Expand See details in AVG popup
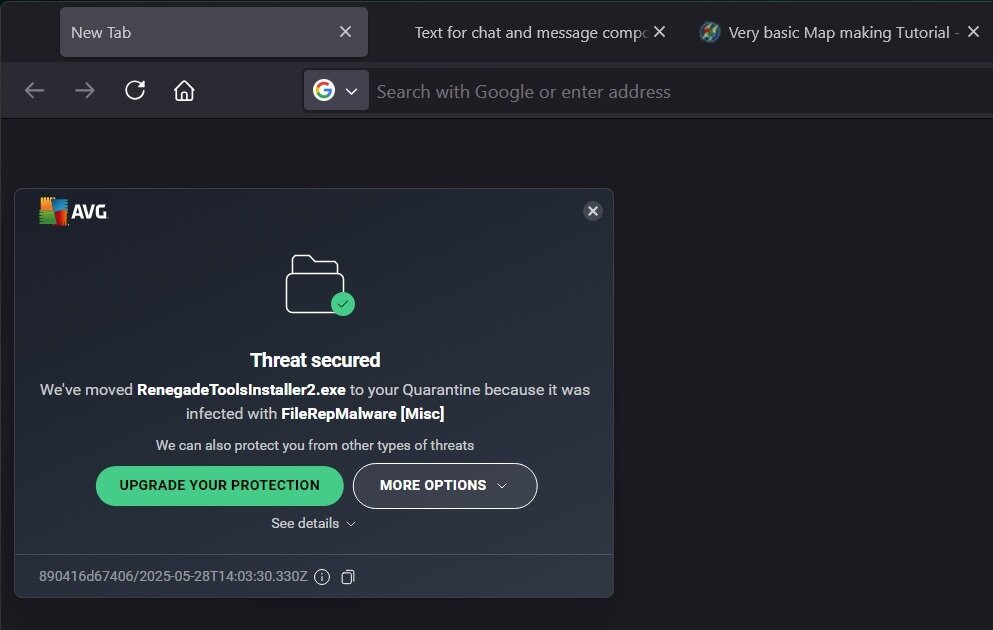This screenshot has height=630, width=993. pyautogui.click(x=313, y=523)
